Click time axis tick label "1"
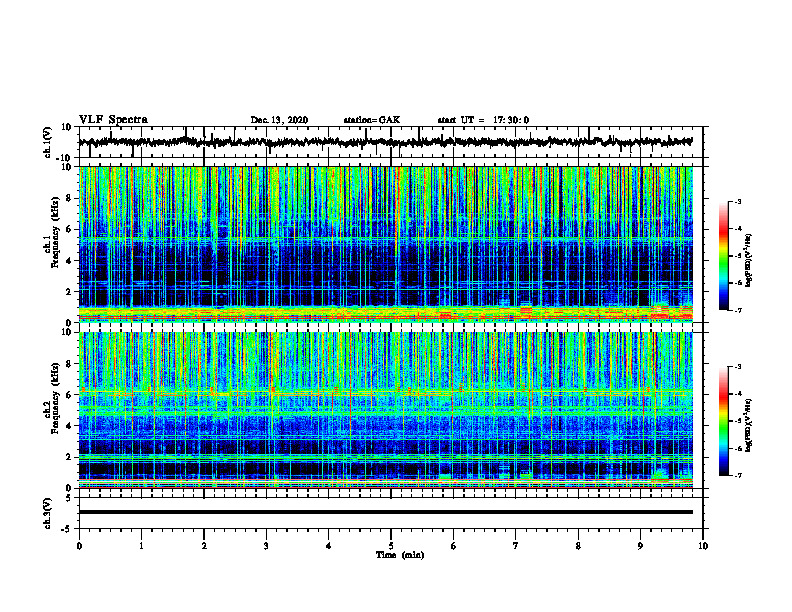Viewport: 792px width, 612px height. (141, 546)
